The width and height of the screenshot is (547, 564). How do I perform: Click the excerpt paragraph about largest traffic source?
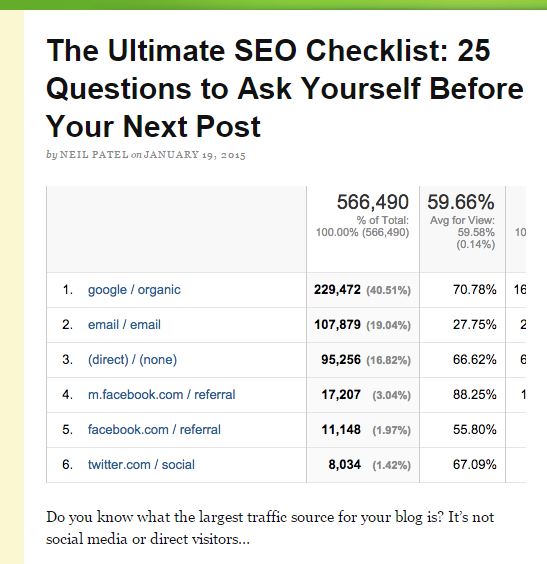click(x=270, y=528)
